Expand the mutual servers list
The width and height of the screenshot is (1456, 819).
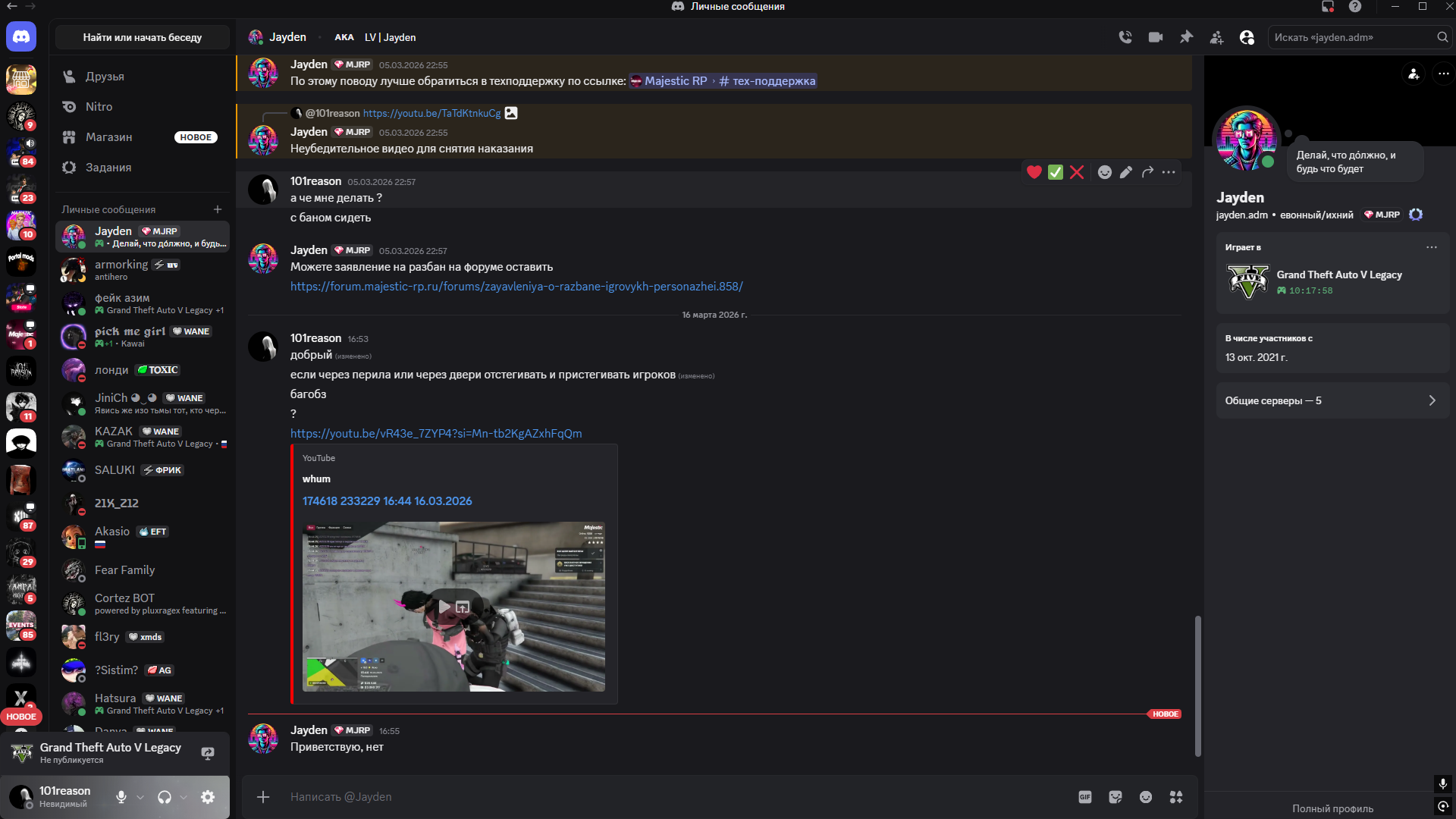point(1332,400)
